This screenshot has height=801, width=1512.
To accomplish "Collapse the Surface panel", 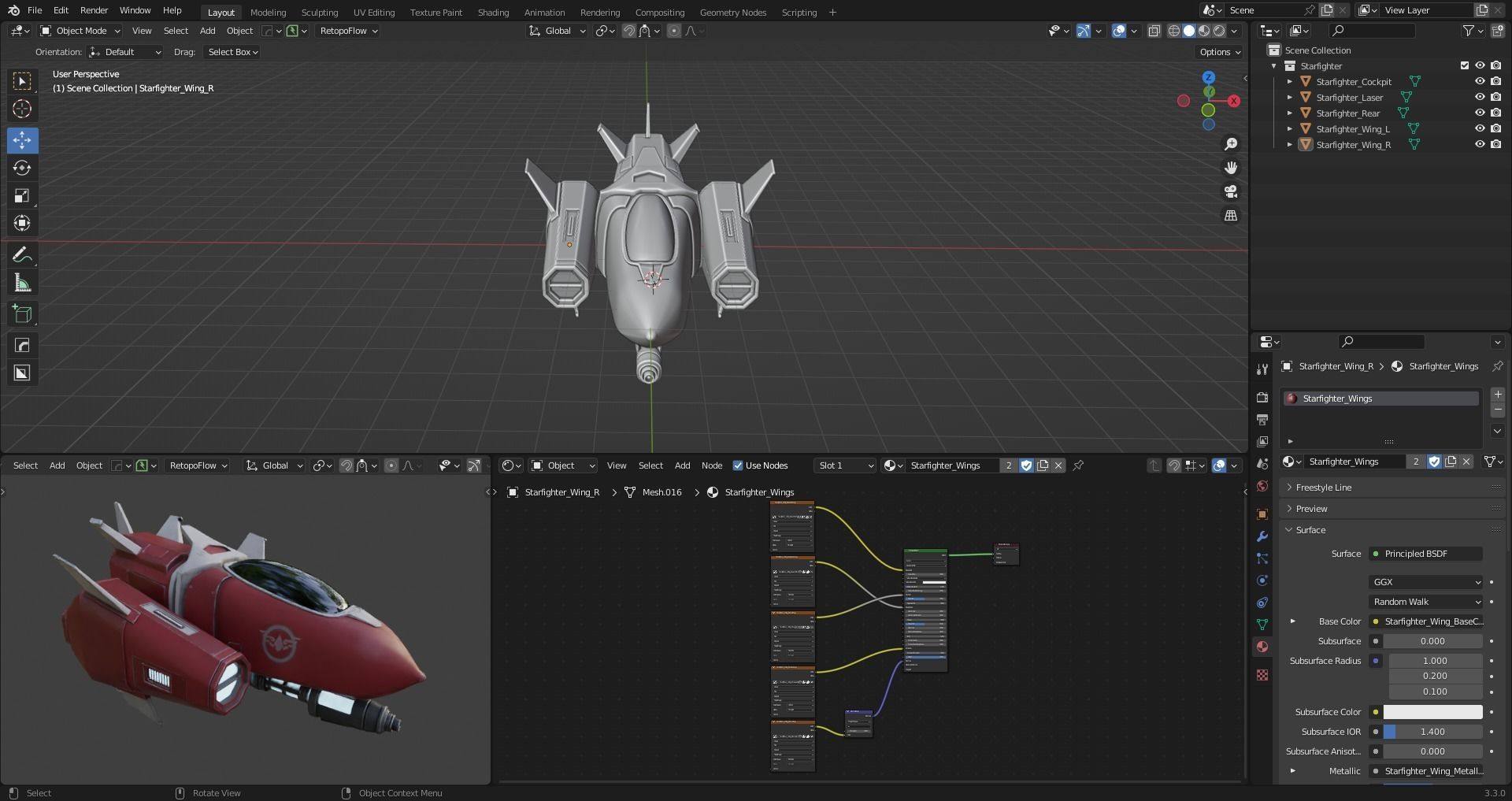I will pos(1311,530).
